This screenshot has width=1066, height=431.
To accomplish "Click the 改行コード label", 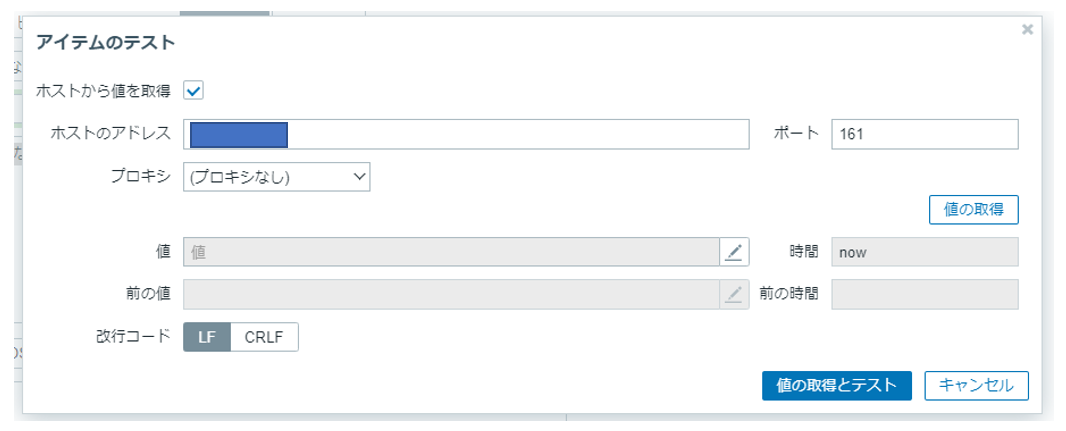I will click(x=133, y=337).
